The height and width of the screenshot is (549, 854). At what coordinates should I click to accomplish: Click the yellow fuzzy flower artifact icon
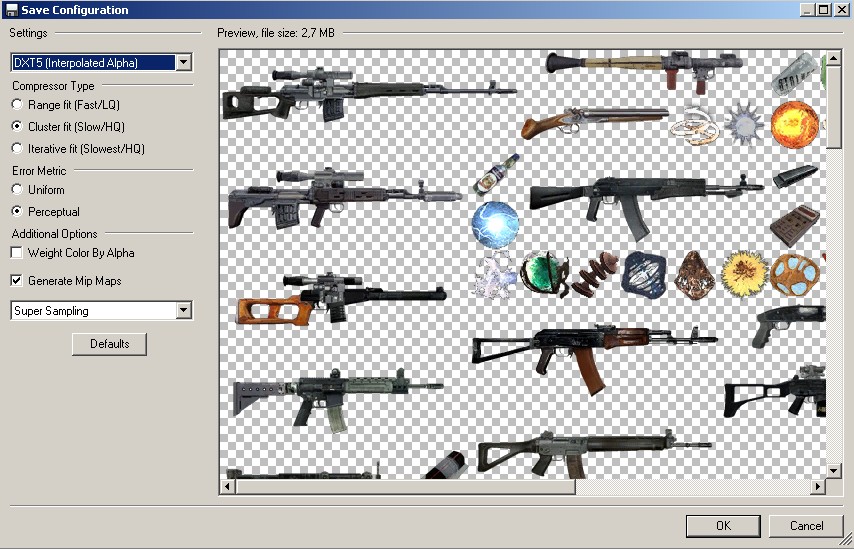(x=745, y=274)
